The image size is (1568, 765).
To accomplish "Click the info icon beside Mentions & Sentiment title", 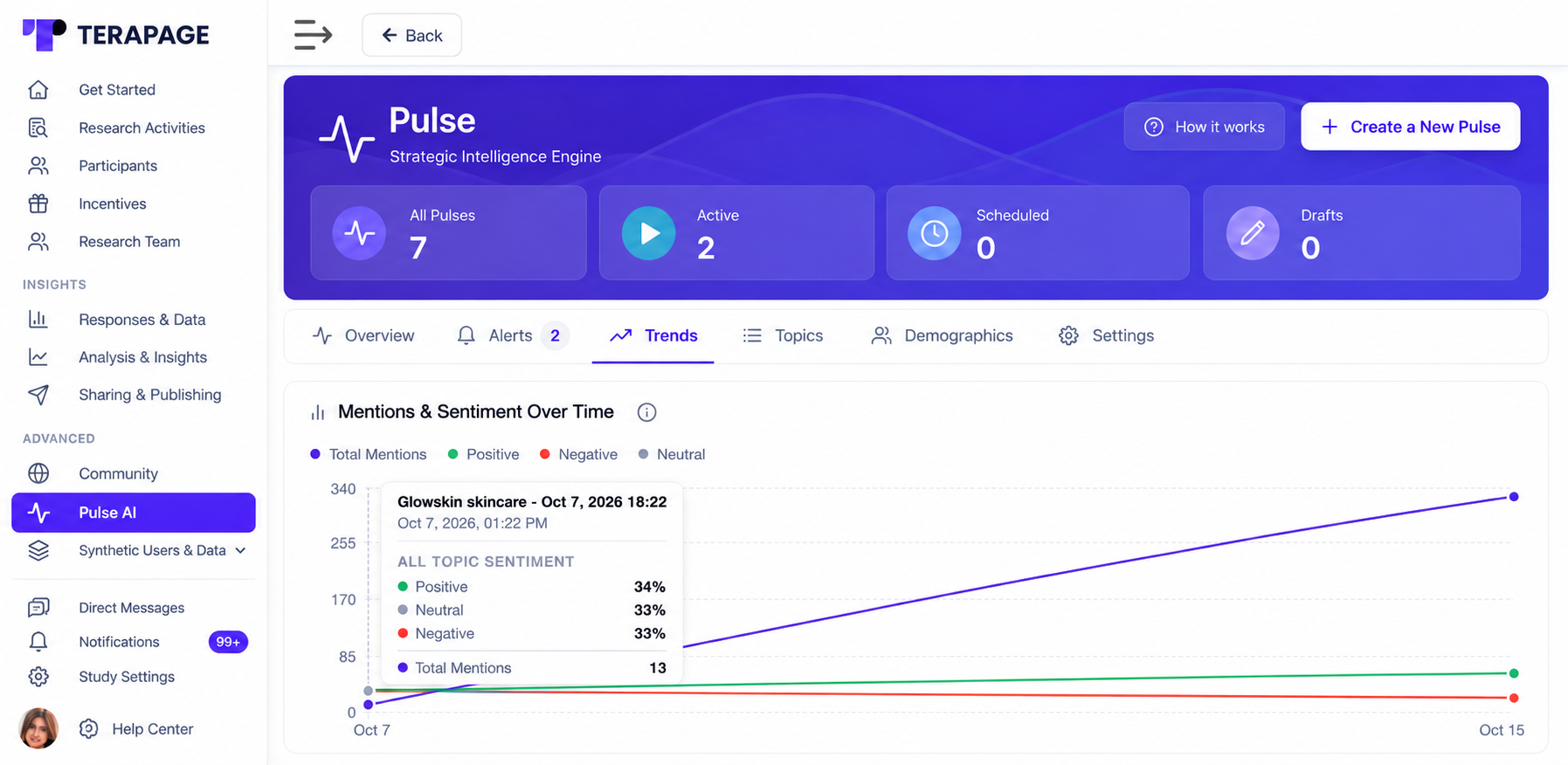I will (646, 412).
